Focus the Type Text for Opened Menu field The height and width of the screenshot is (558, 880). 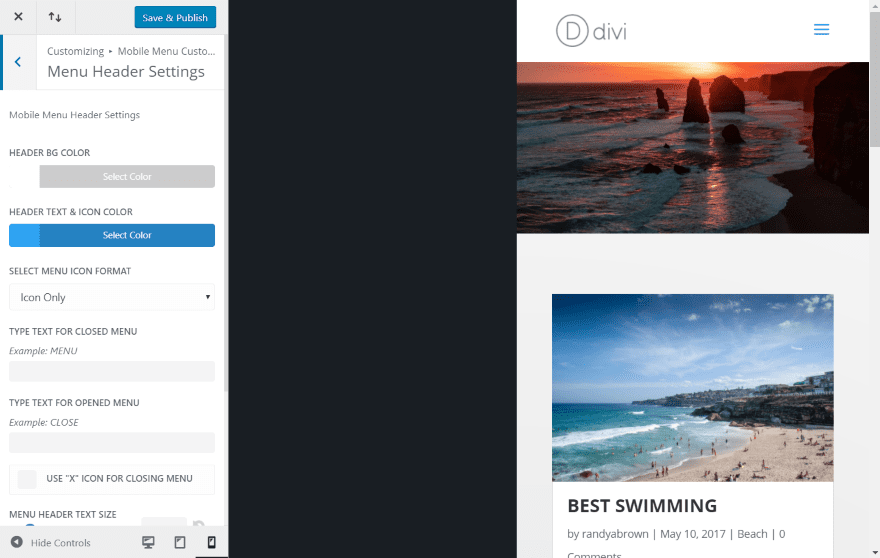click(112, 442)
